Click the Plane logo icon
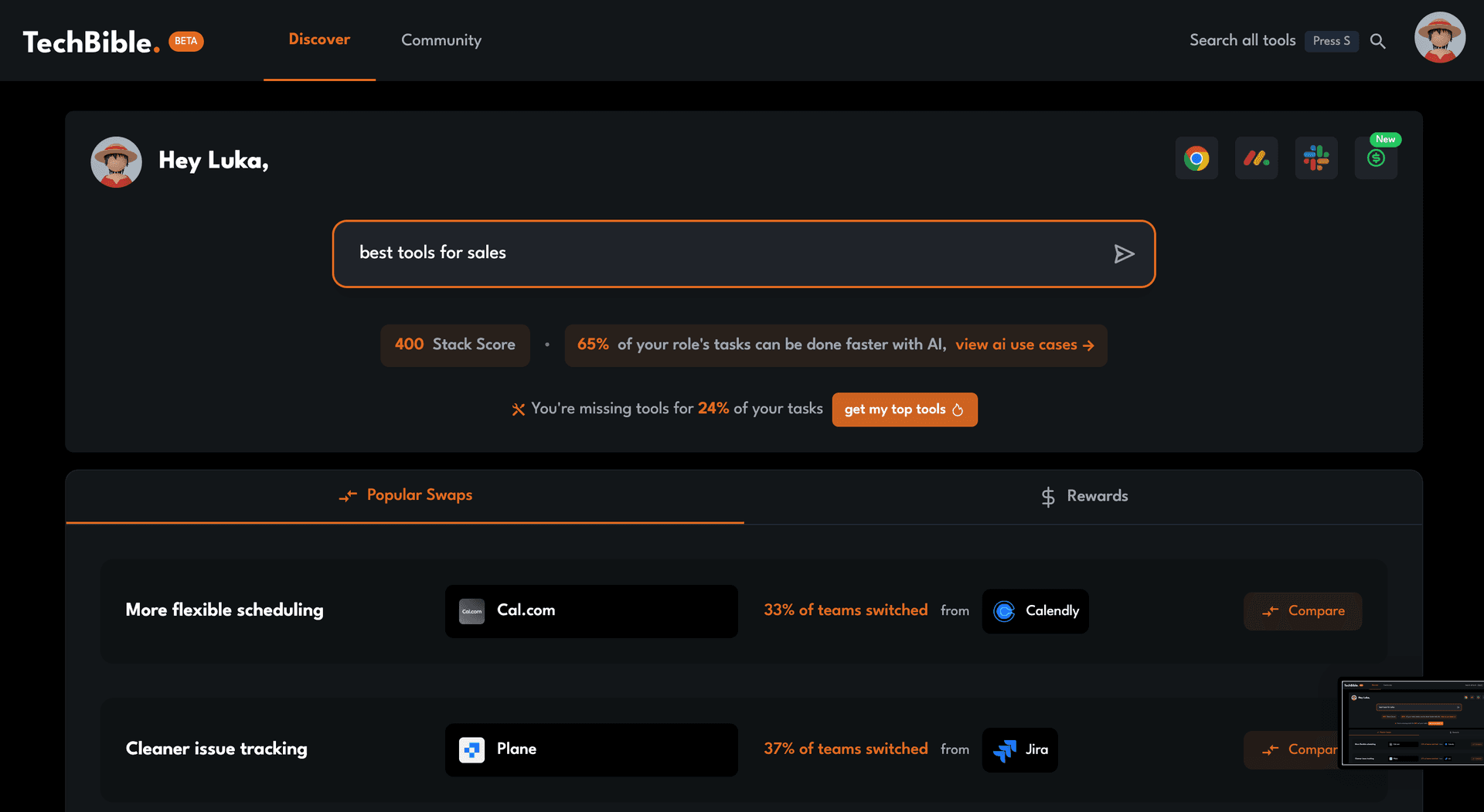Image resolution: width=1484 pixels, height=812 pixels. [471, 749]
